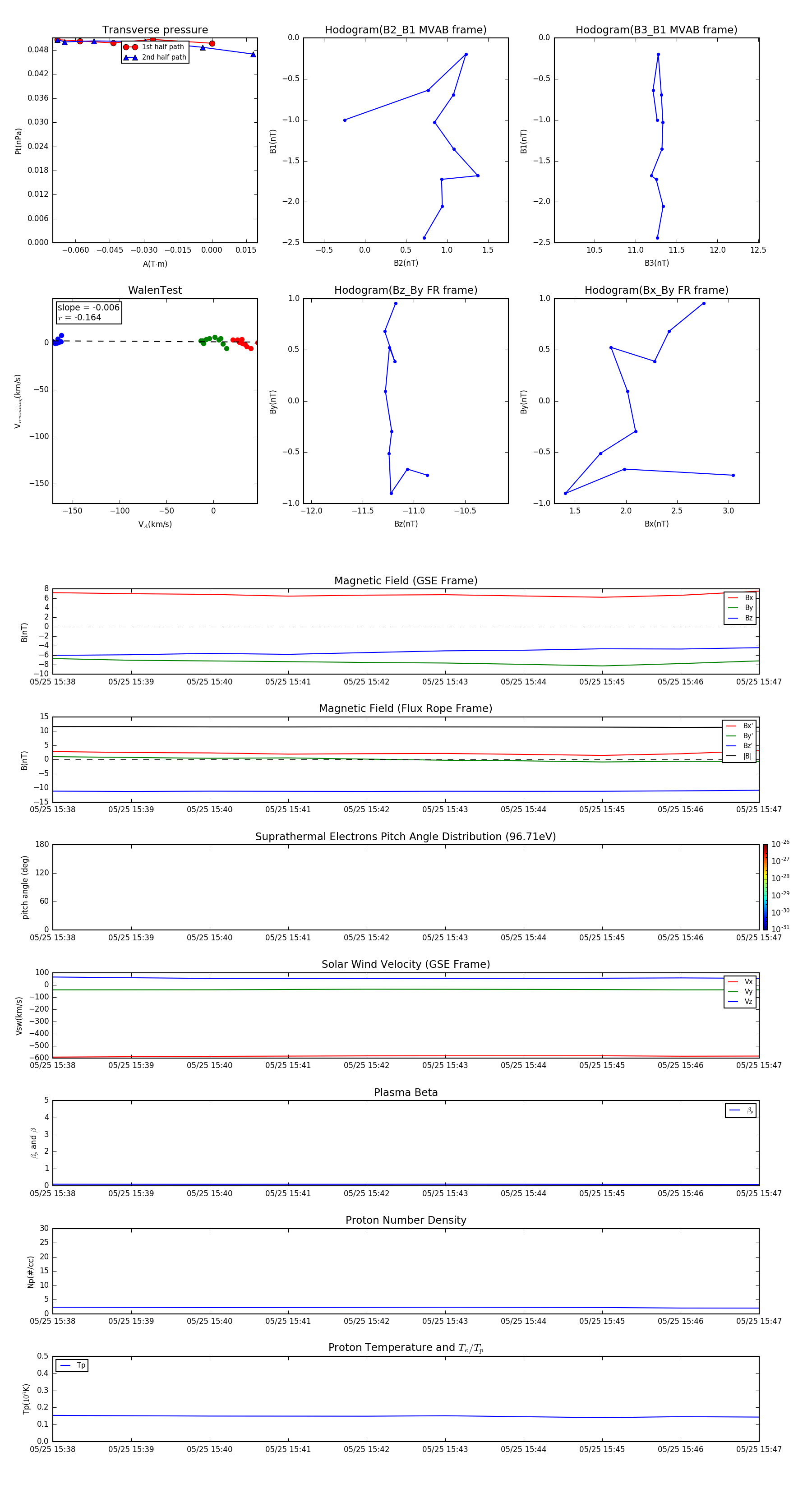Click the 'Proton Number Density' title

(406, 1220)
